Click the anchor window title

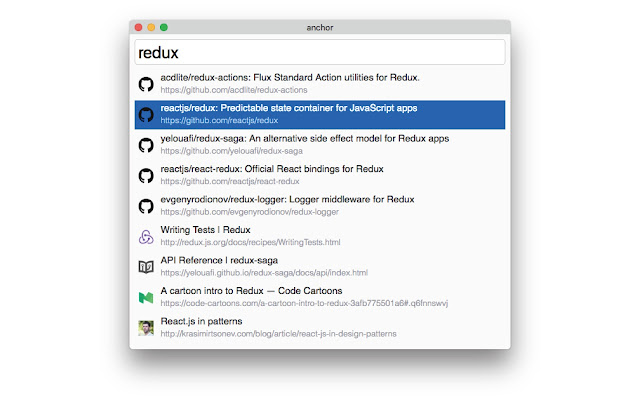(320, 27)
